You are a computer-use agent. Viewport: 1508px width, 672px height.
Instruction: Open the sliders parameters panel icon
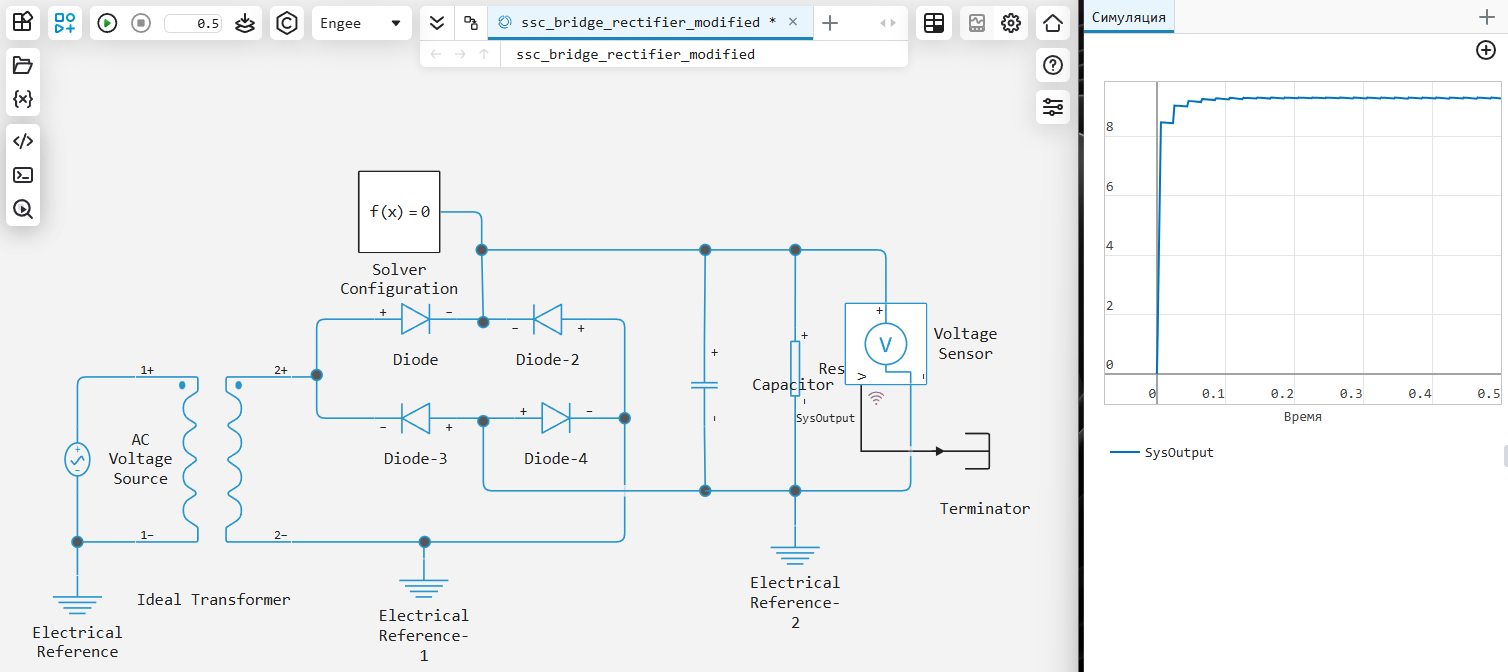(x=1052, y=107)
